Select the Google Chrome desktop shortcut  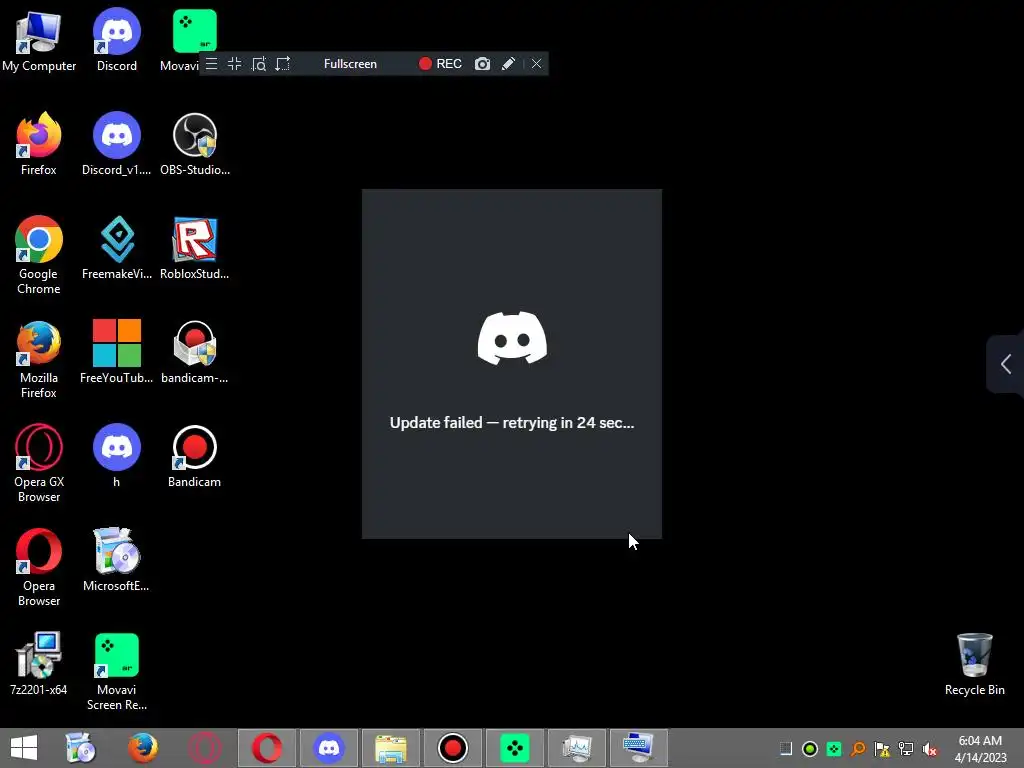tap(39, 255)
